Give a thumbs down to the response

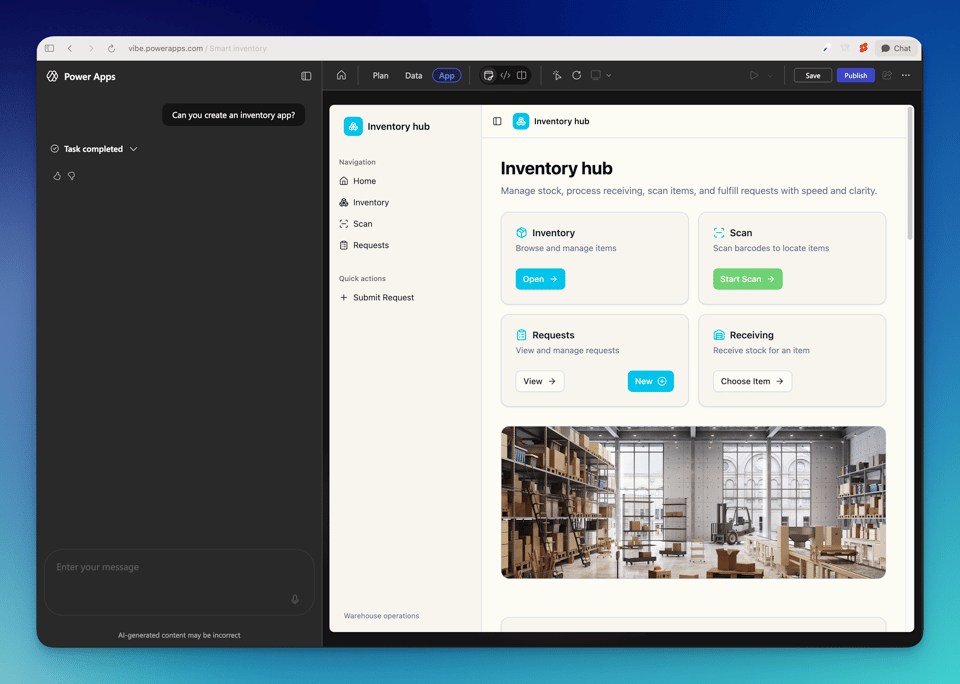click(72, 176)
